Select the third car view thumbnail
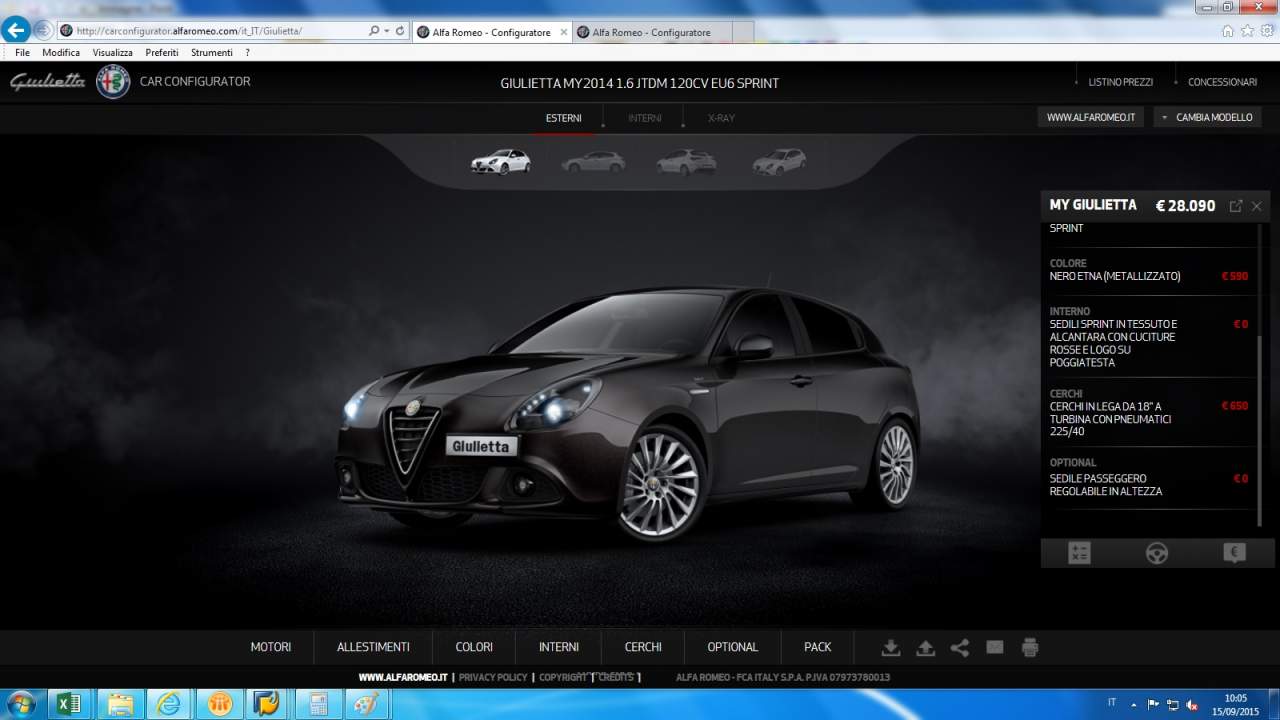The image size is (1280, 720). 686,161
